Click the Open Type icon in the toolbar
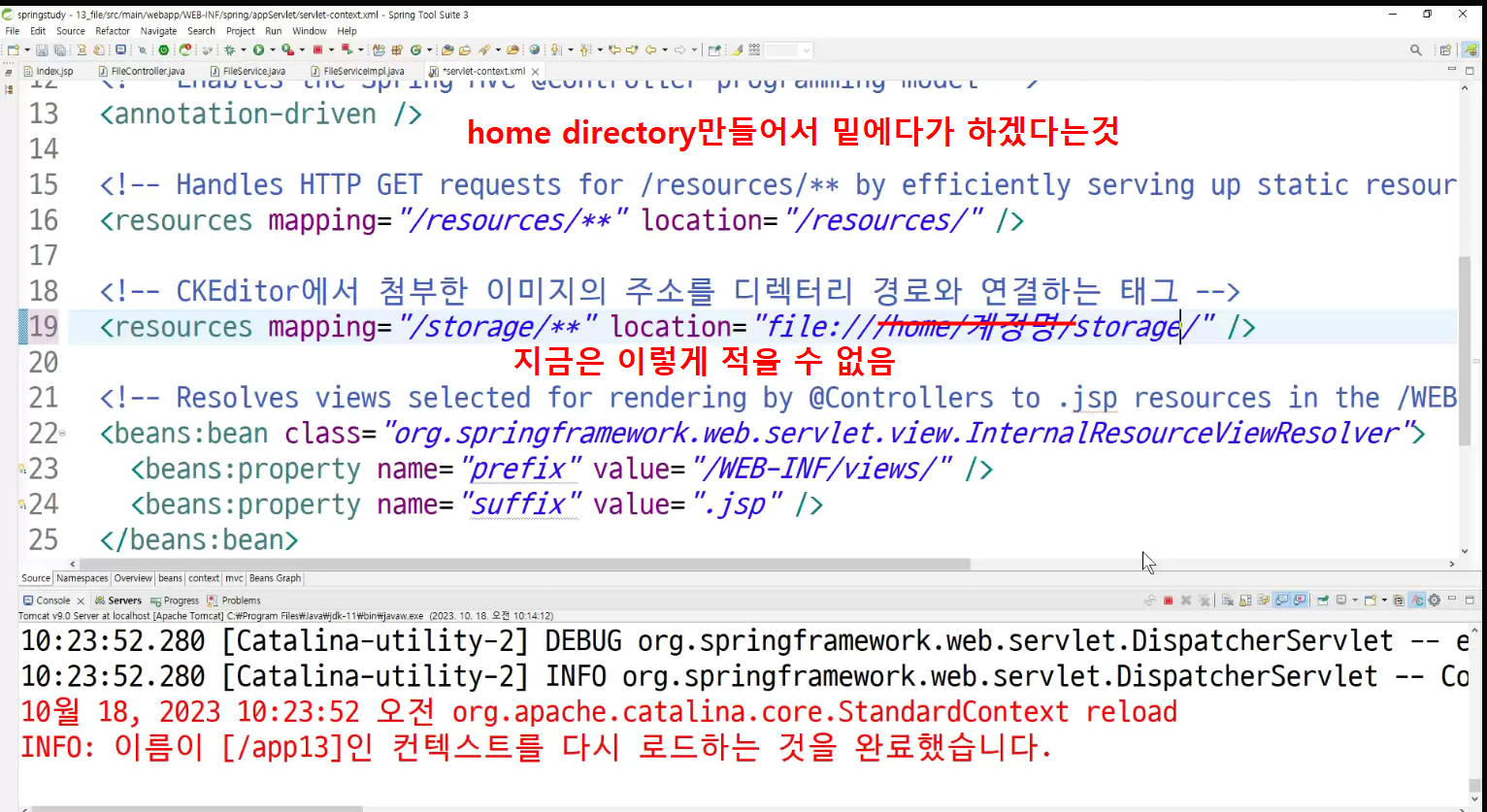This screenshot has height=812, width=1487. 447,49
